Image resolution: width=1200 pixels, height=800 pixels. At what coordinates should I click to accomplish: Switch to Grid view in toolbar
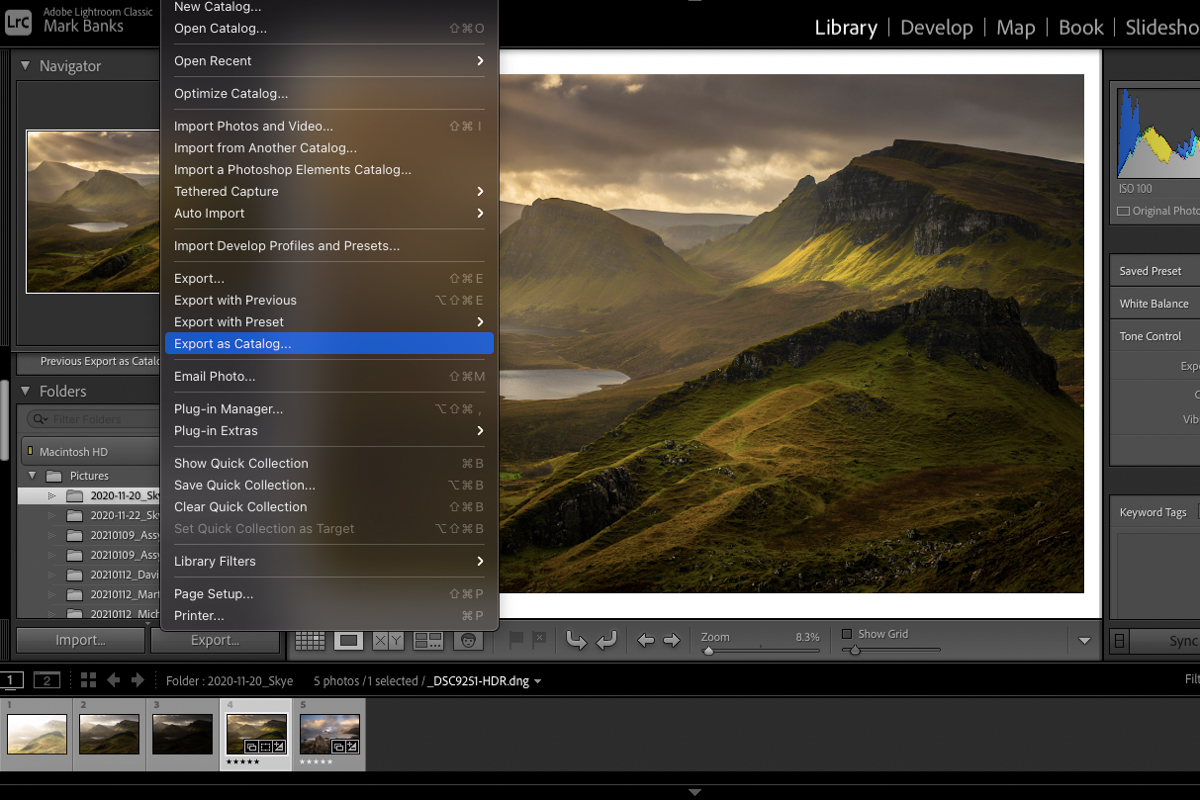pos(310,641)
